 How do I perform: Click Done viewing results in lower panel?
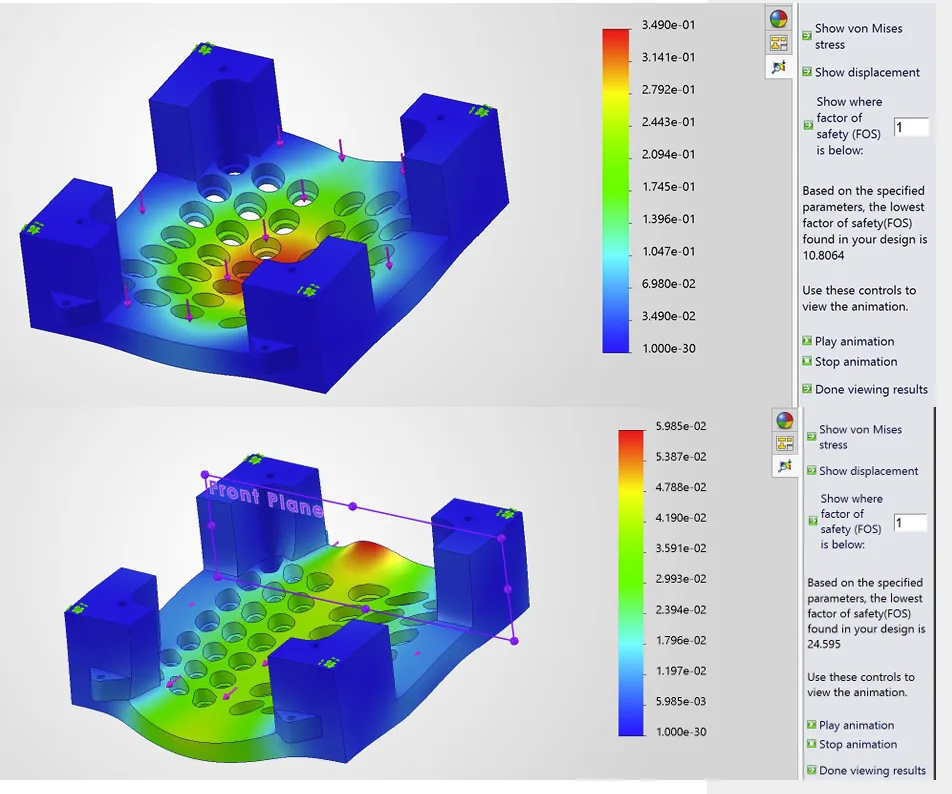[866, 770]
